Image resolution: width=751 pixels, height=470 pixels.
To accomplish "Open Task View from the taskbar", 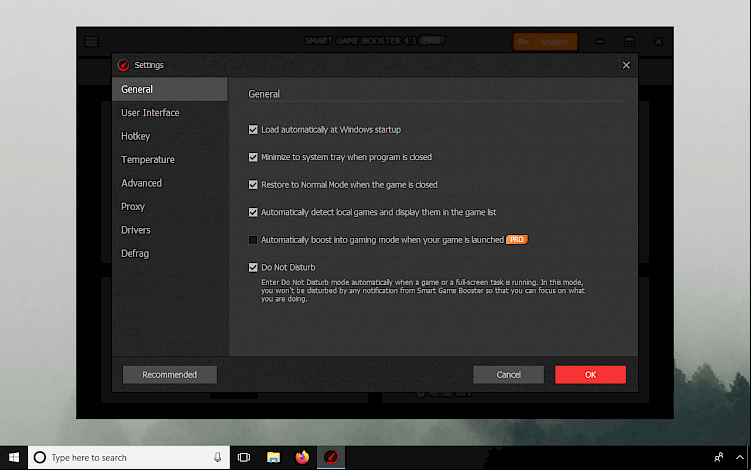I will point(244,458).
